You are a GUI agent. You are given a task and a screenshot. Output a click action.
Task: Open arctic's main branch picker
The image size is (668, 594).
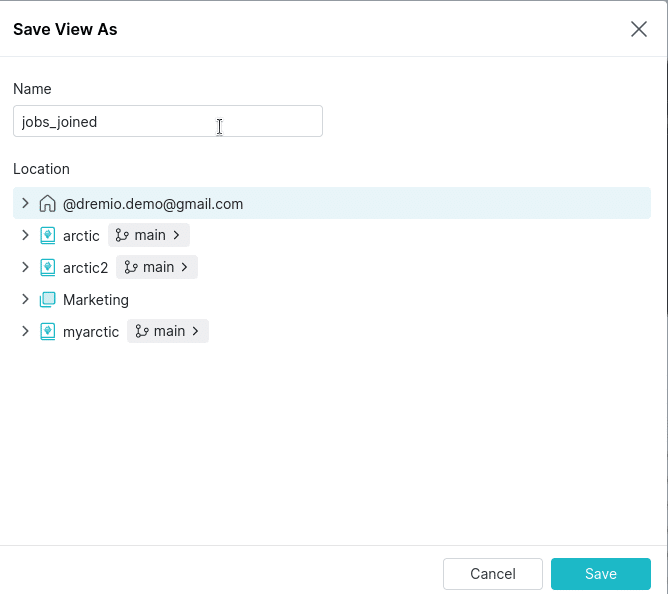(x=149, y=235)
